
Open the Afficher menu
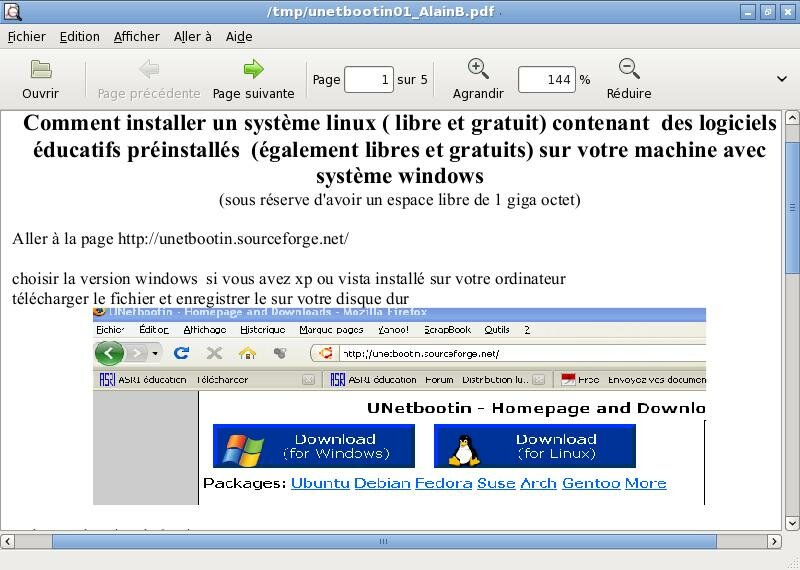pos(137,37)
